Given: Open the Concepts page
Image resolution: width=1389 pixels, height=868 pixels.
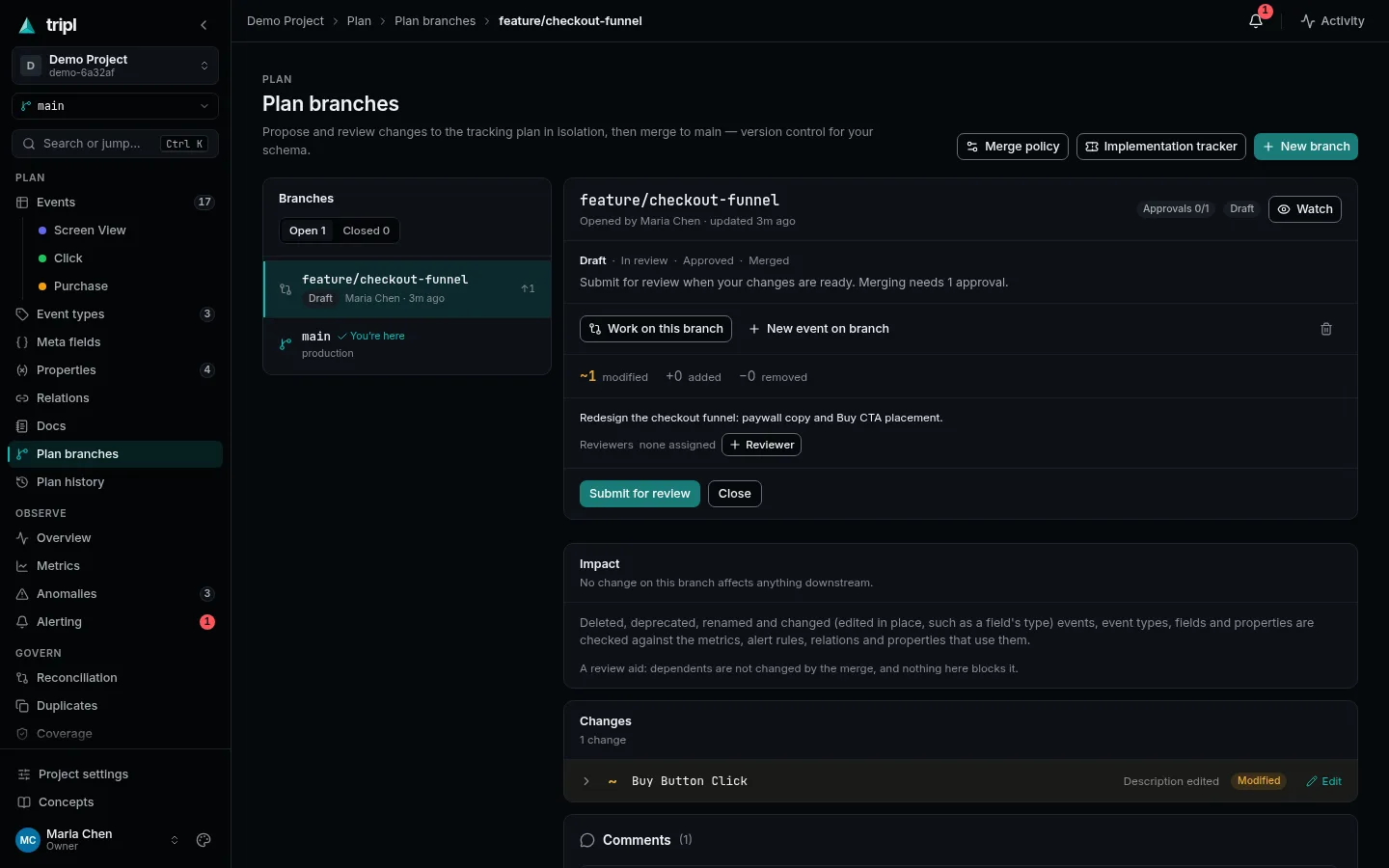Looking at the screenshot, I should [x=115, y=802].
